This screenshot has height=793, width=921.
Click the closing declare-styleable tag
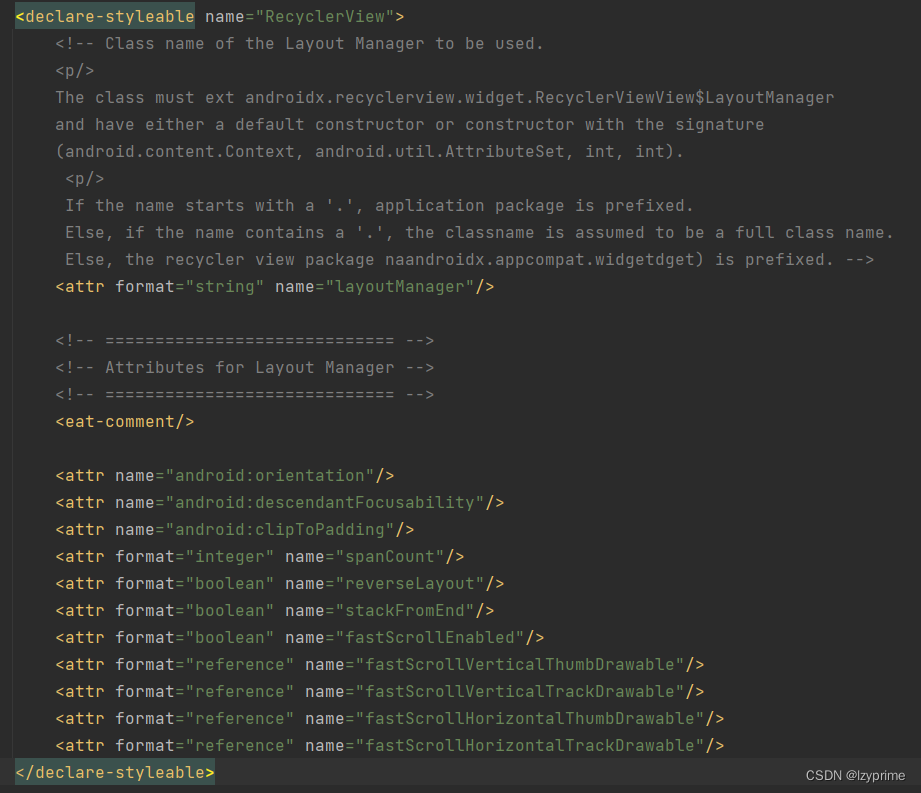pos(115,772)
